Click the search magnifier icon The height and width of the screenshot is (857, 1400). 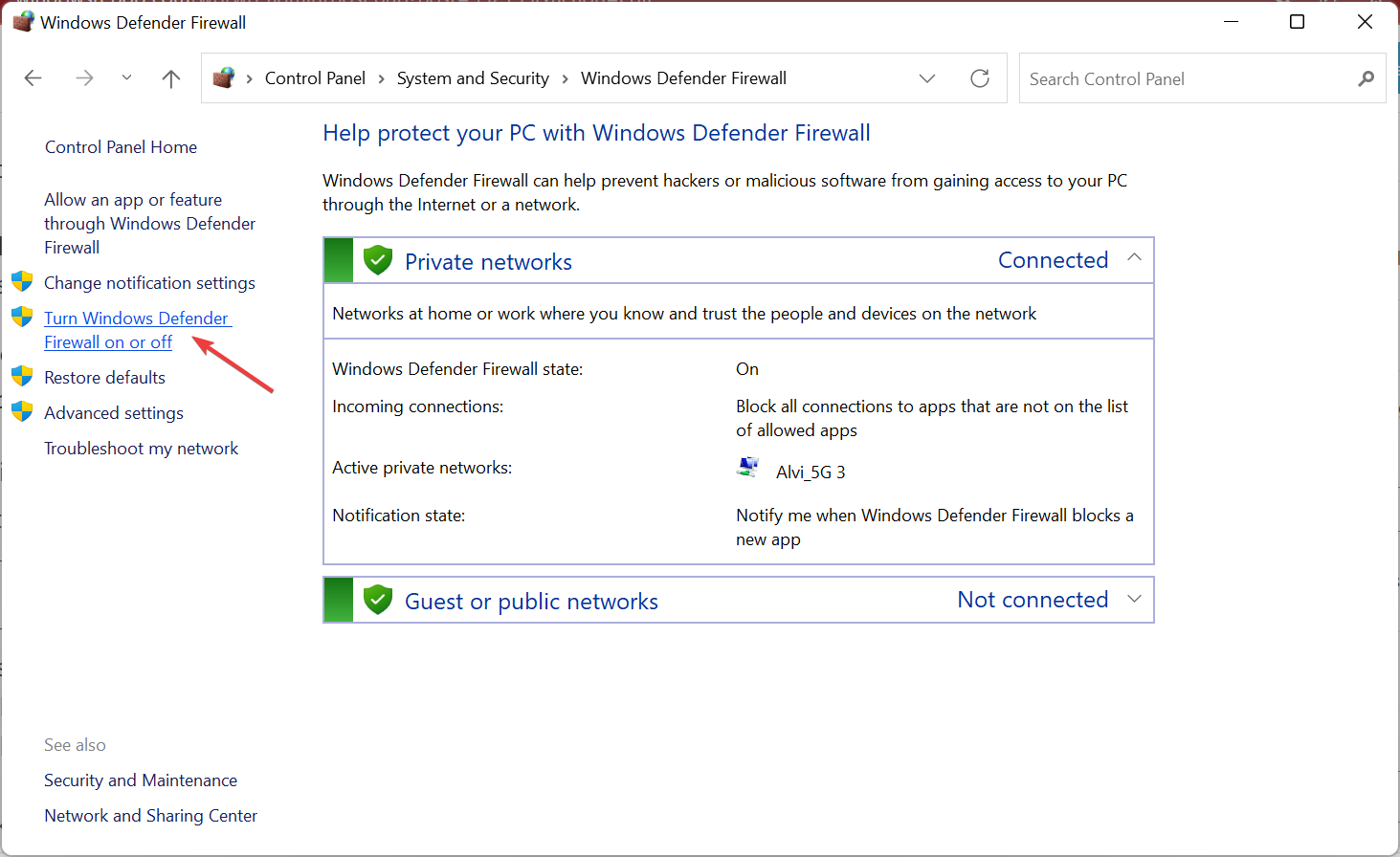click(1366, 78)
